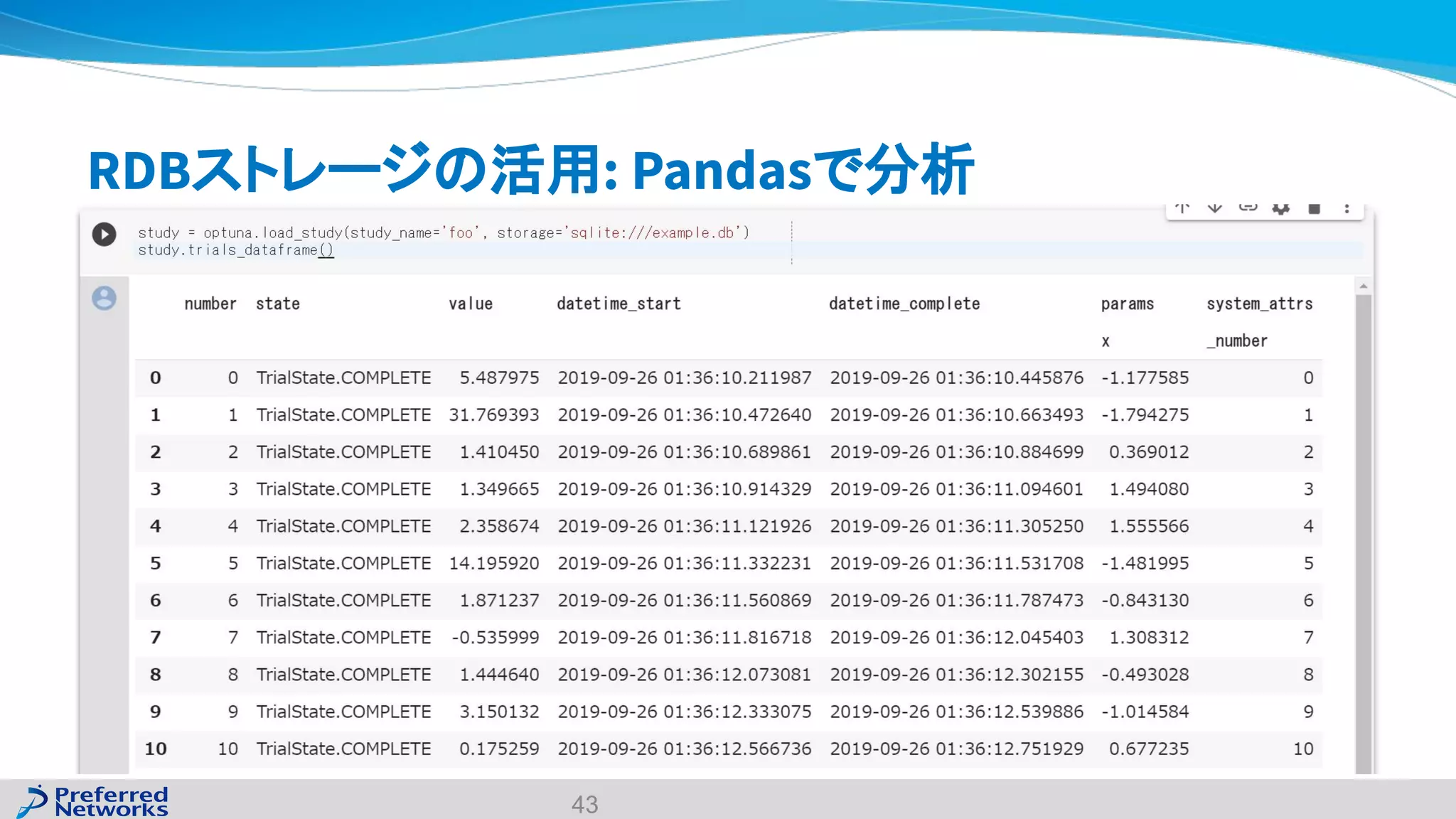Screen dimensions: 1456x819
Task: Click value cell 5.487975
Action: point(499,378)
